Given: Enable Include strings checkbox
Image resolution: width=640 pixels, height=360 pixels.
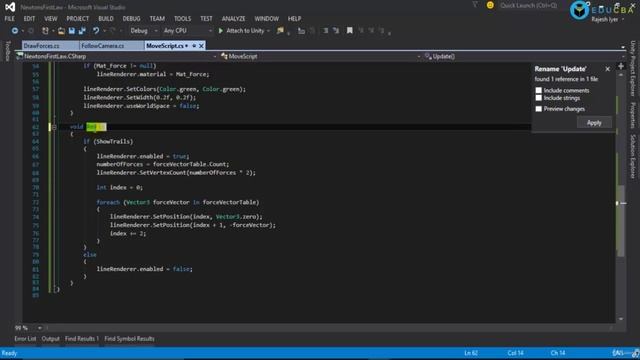Looking at the screenshot, I should pos(538,98).
